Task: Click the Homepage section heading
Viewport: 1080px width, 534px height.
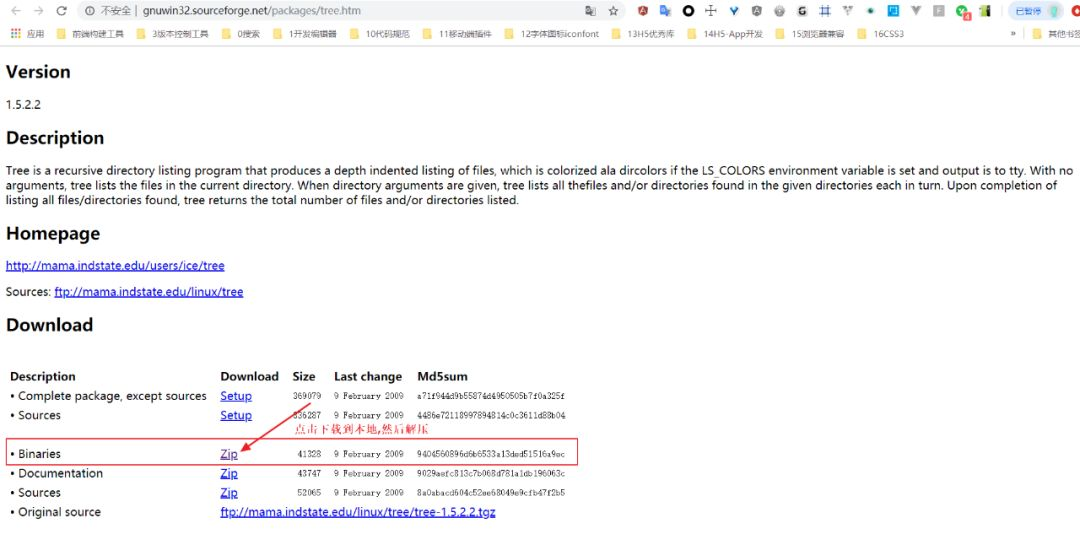Action: [53, 234]
